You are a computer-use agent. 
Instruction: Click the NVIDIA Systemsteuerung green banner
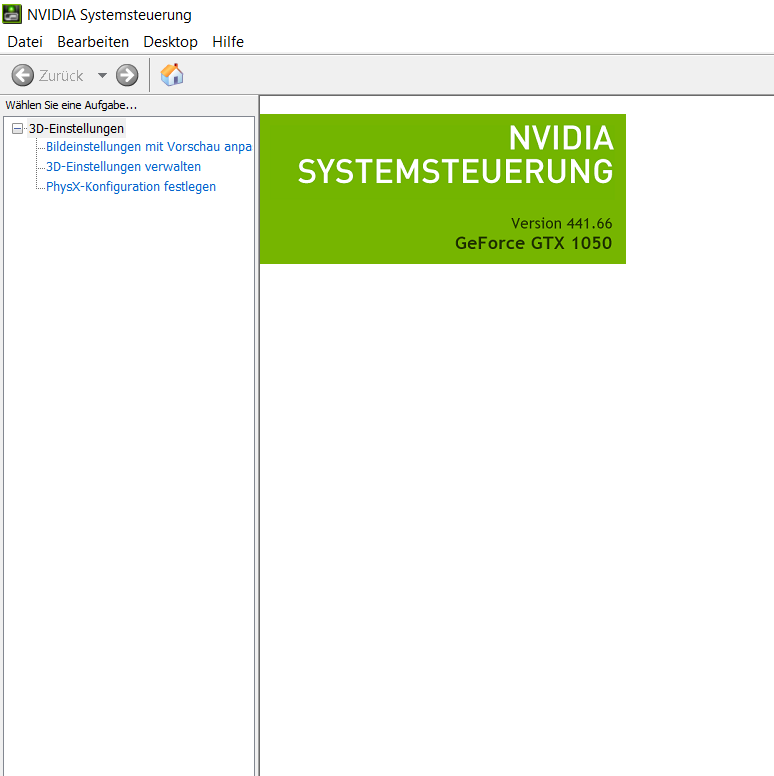443,189
